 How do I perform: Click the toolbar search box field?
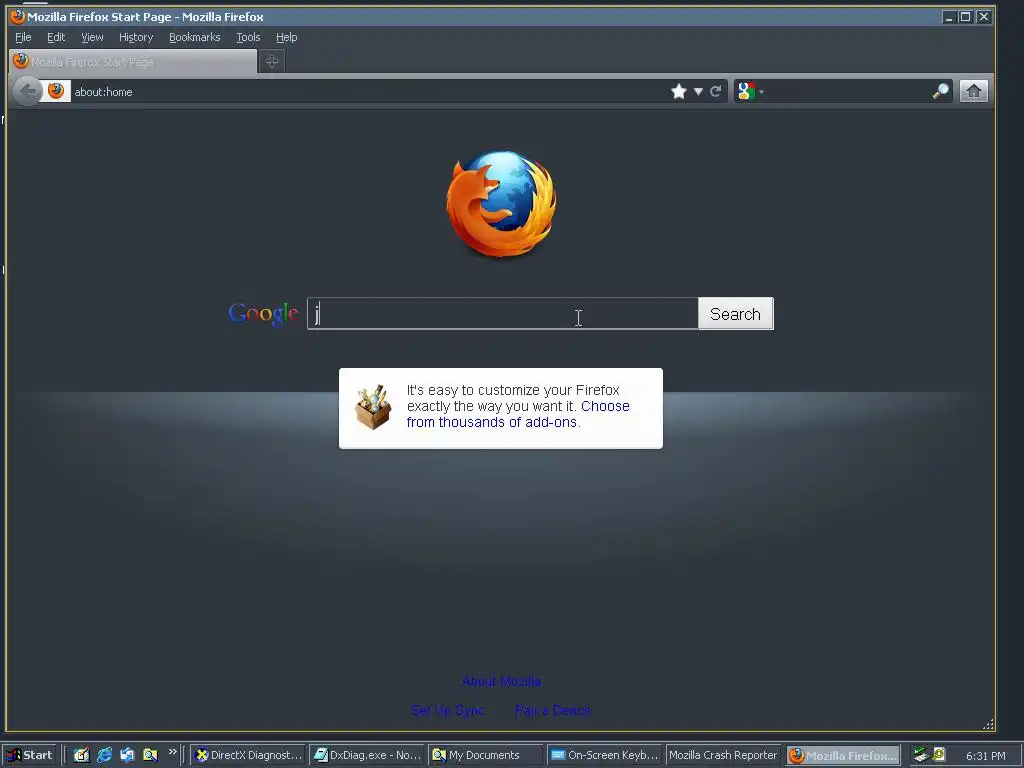[848, 91]
